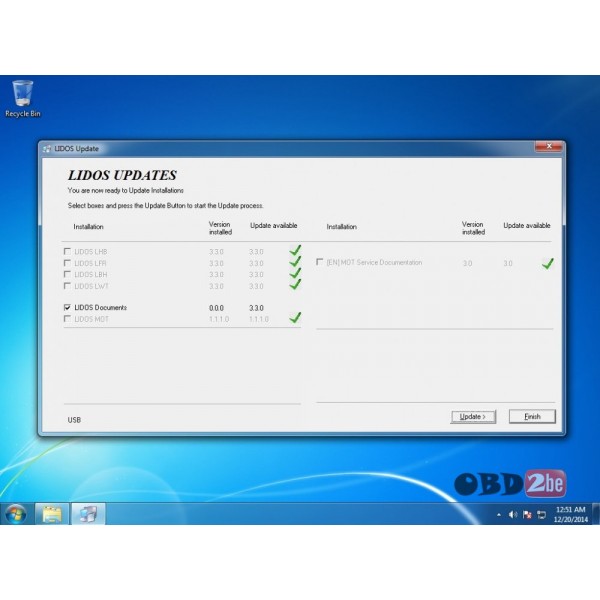Click the green checkmark for LIDOS MOT
This screenshot has width=600, height=600.
tap(295, 318)
